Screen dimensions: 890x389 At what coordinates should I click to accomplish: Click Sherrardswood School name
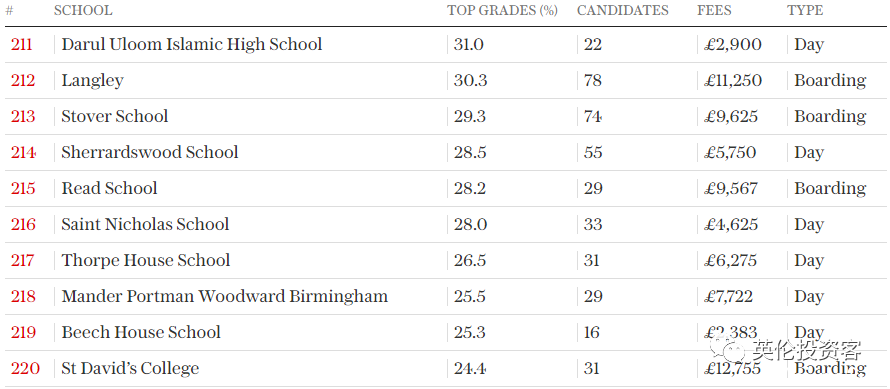(x=150, y=152)
